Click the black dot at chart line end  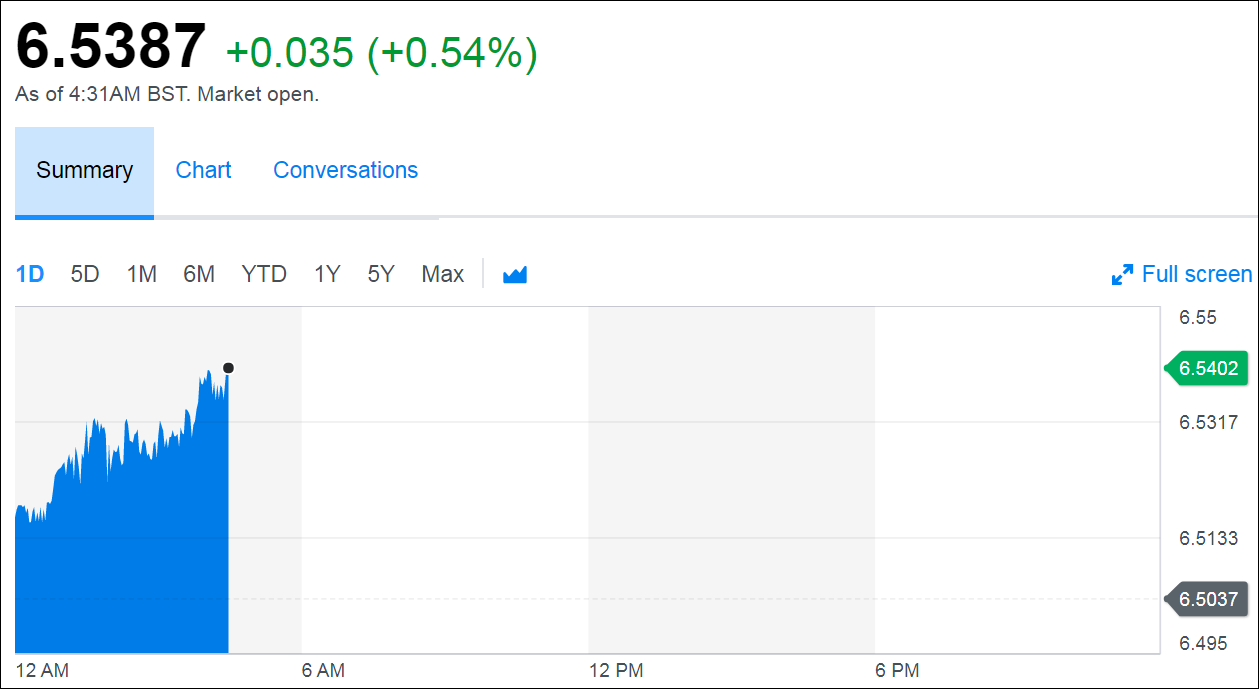coord(228,368)
